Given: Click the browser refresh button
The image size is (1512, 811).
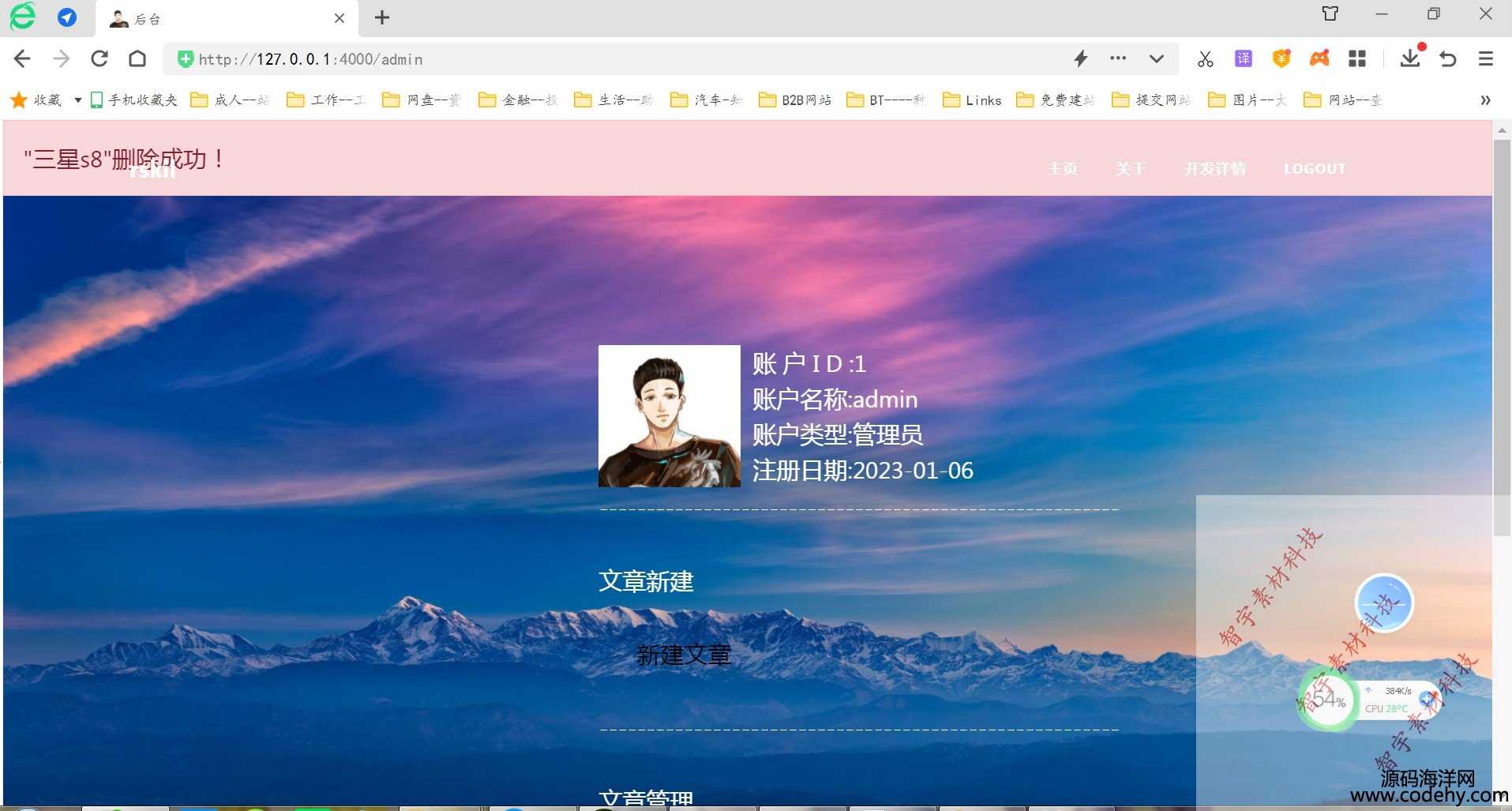Looking at the screenshot, I should 99,59.
